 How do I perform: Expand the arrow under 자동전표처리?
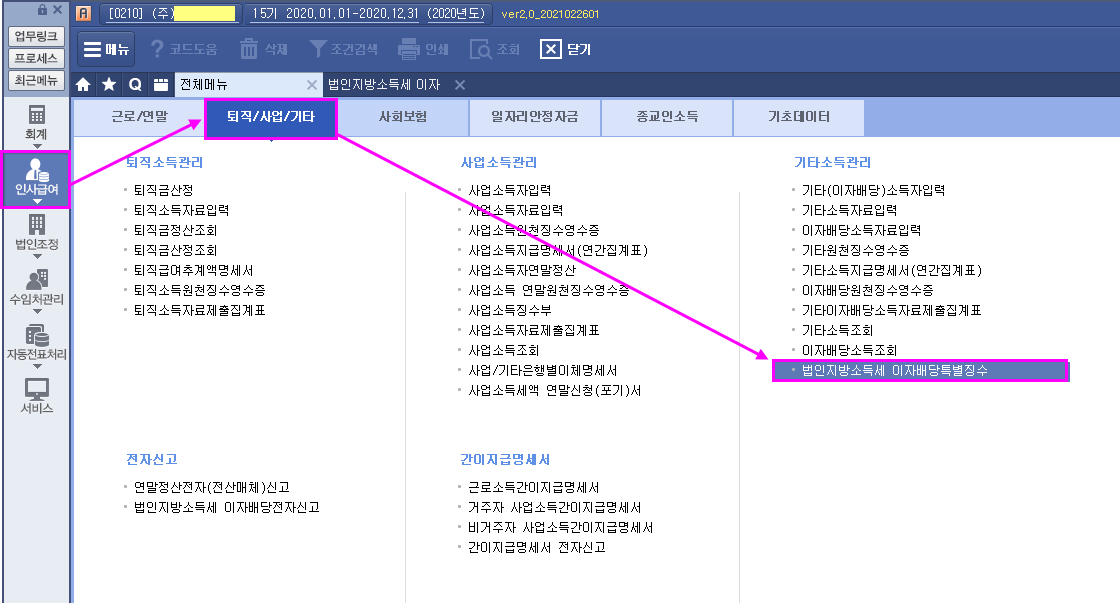[x=37, y=367]
